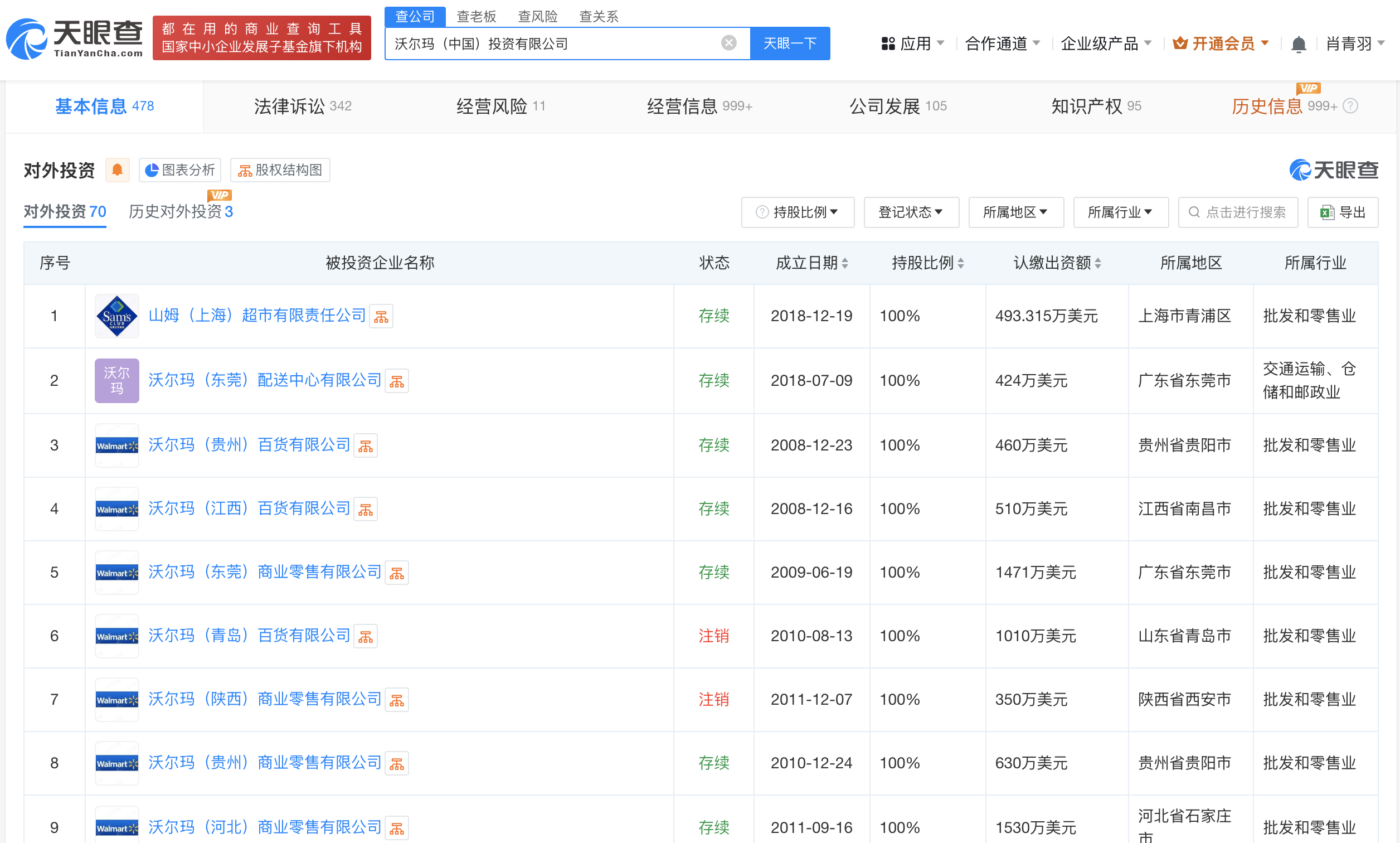Click the TianYanCha logo in the header
This screenshot has width=1400, height=843.
coord(75,38)
